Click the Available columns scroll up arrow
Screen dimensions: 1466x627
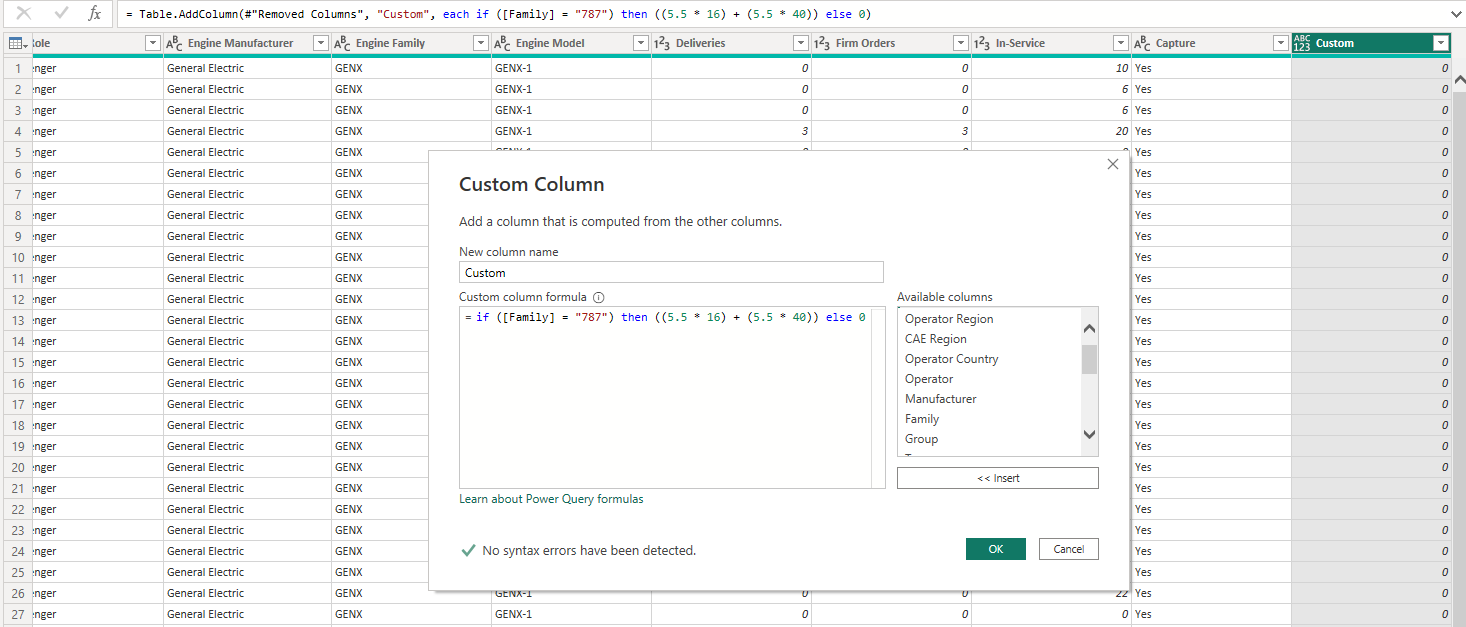click(x=1090, y=329)
